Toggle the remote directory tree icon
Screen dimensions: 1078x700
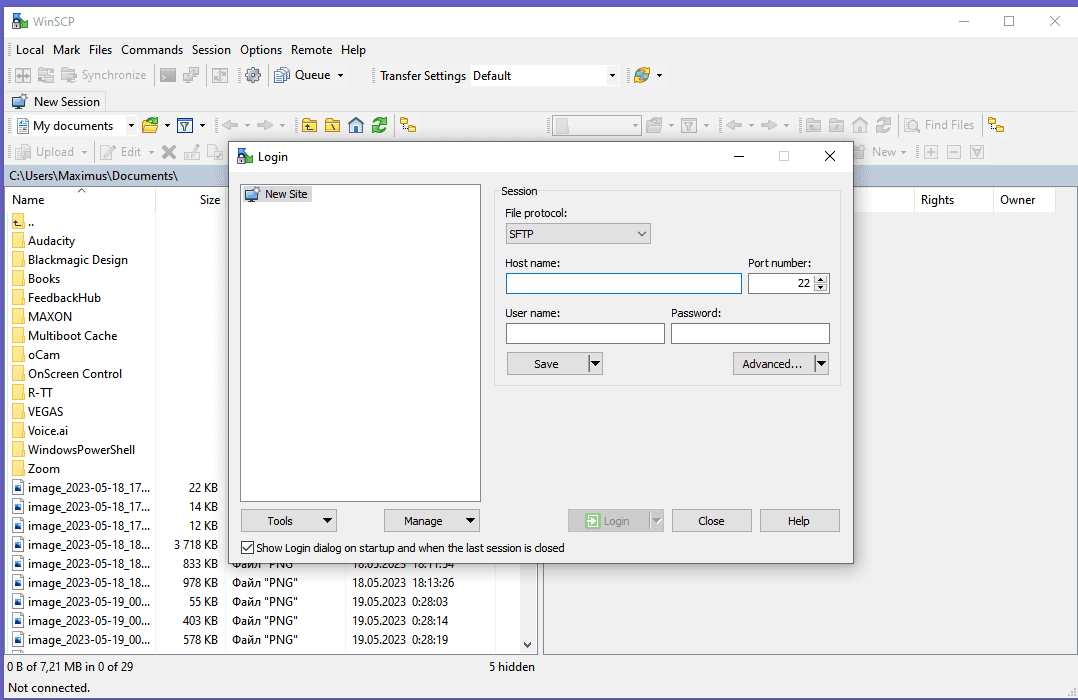[996, 125]
